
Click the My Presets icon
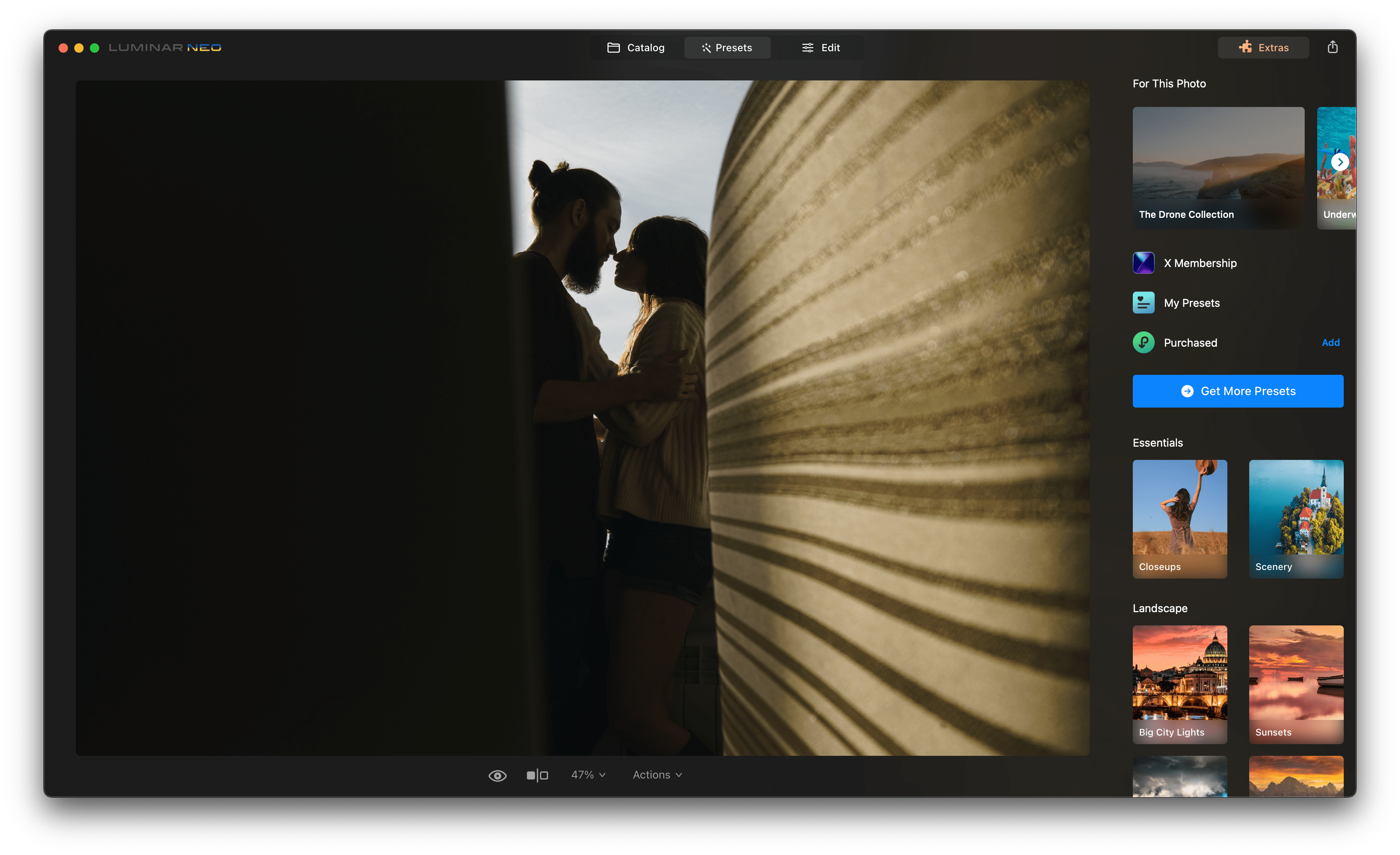tap(1143, 303)
